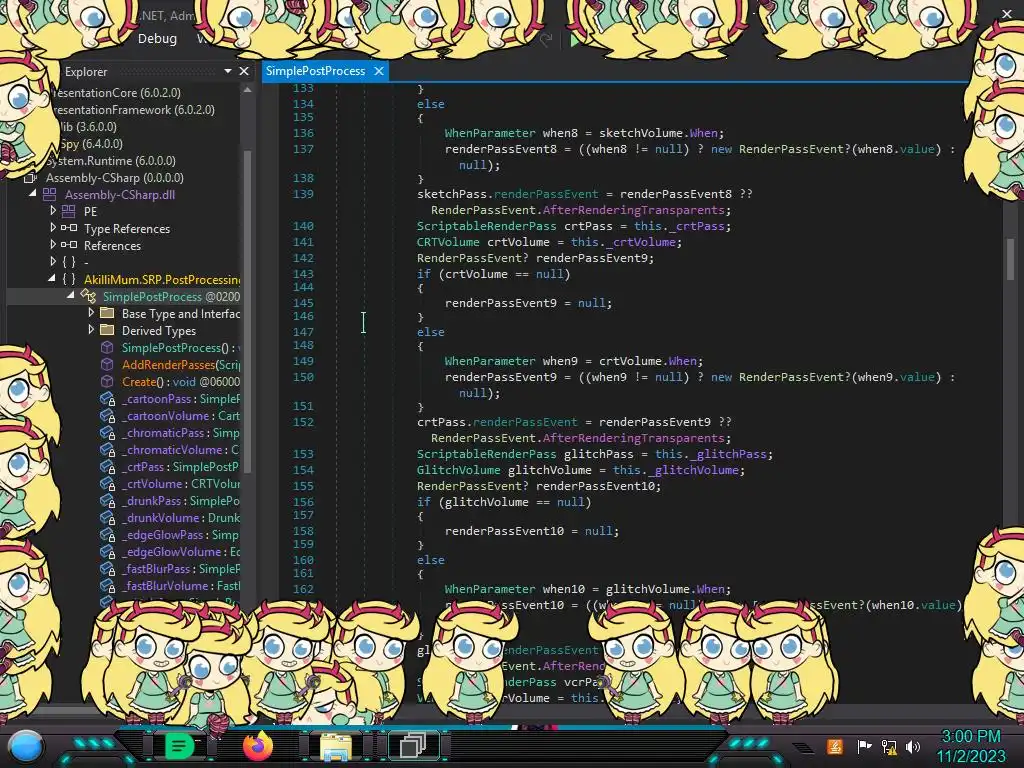Select the Create() : void method

tap(181, 381)
